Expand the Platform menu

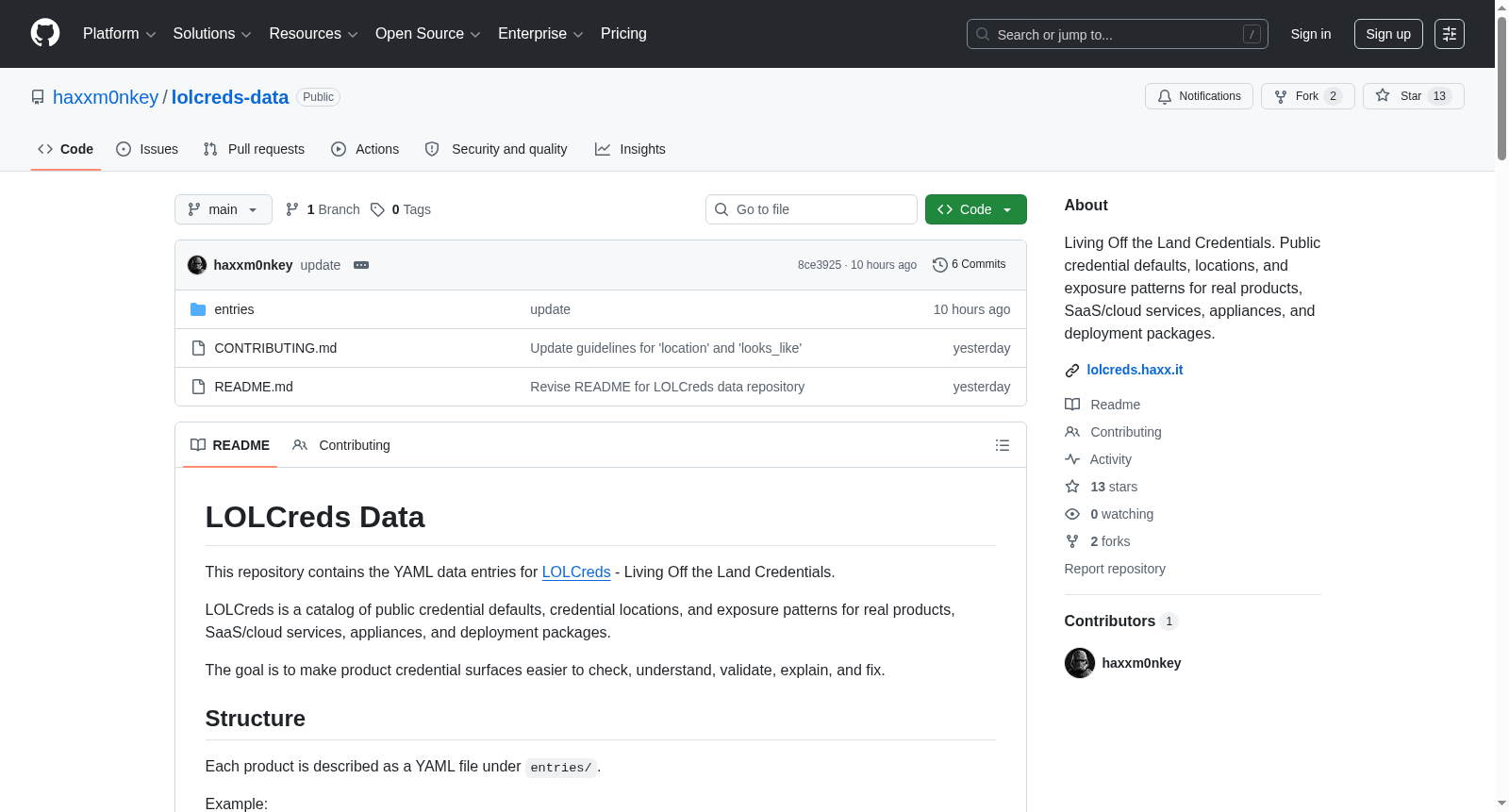[119, 34]
